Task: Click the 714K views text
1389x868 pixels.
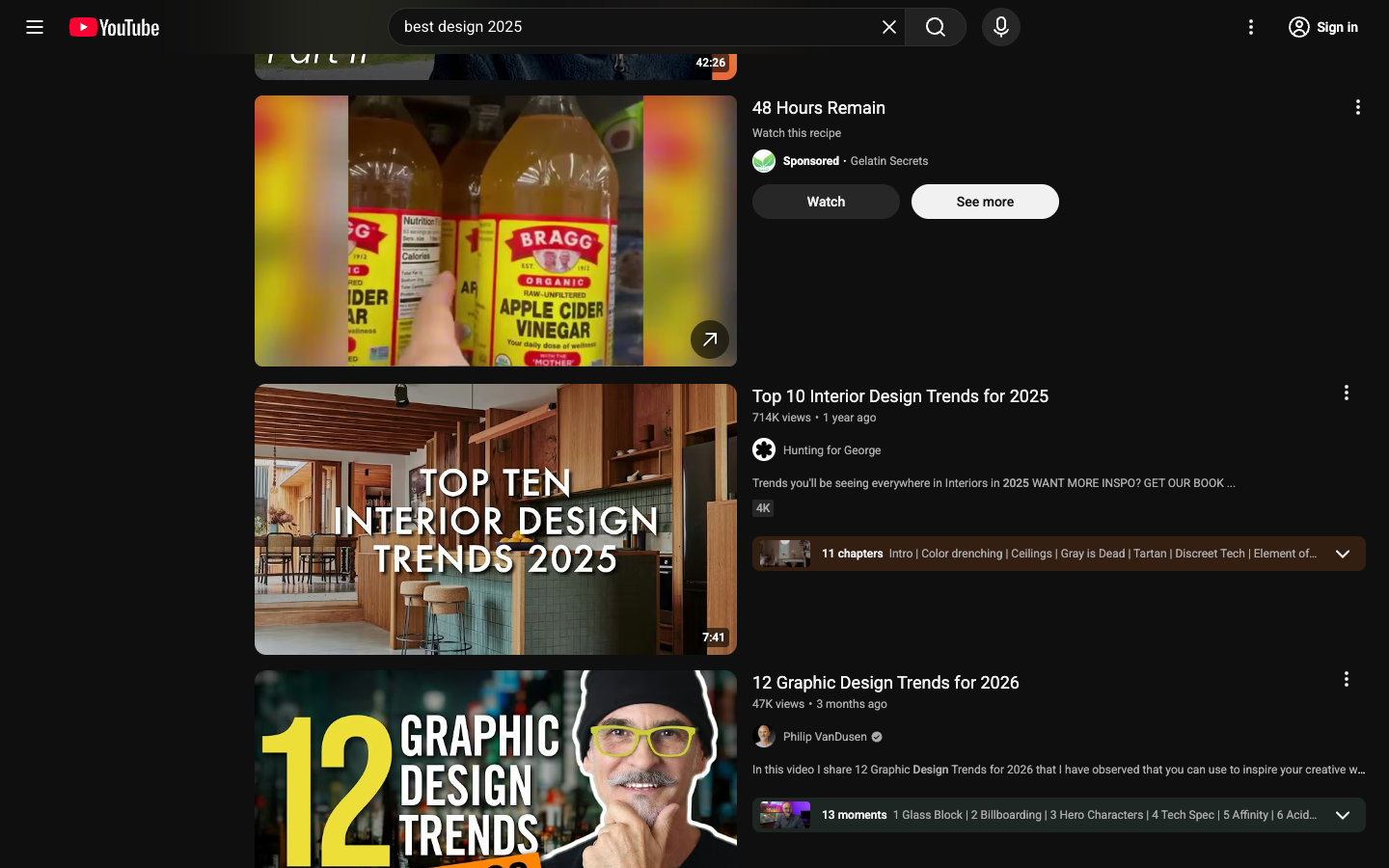Action: [781, 418]
